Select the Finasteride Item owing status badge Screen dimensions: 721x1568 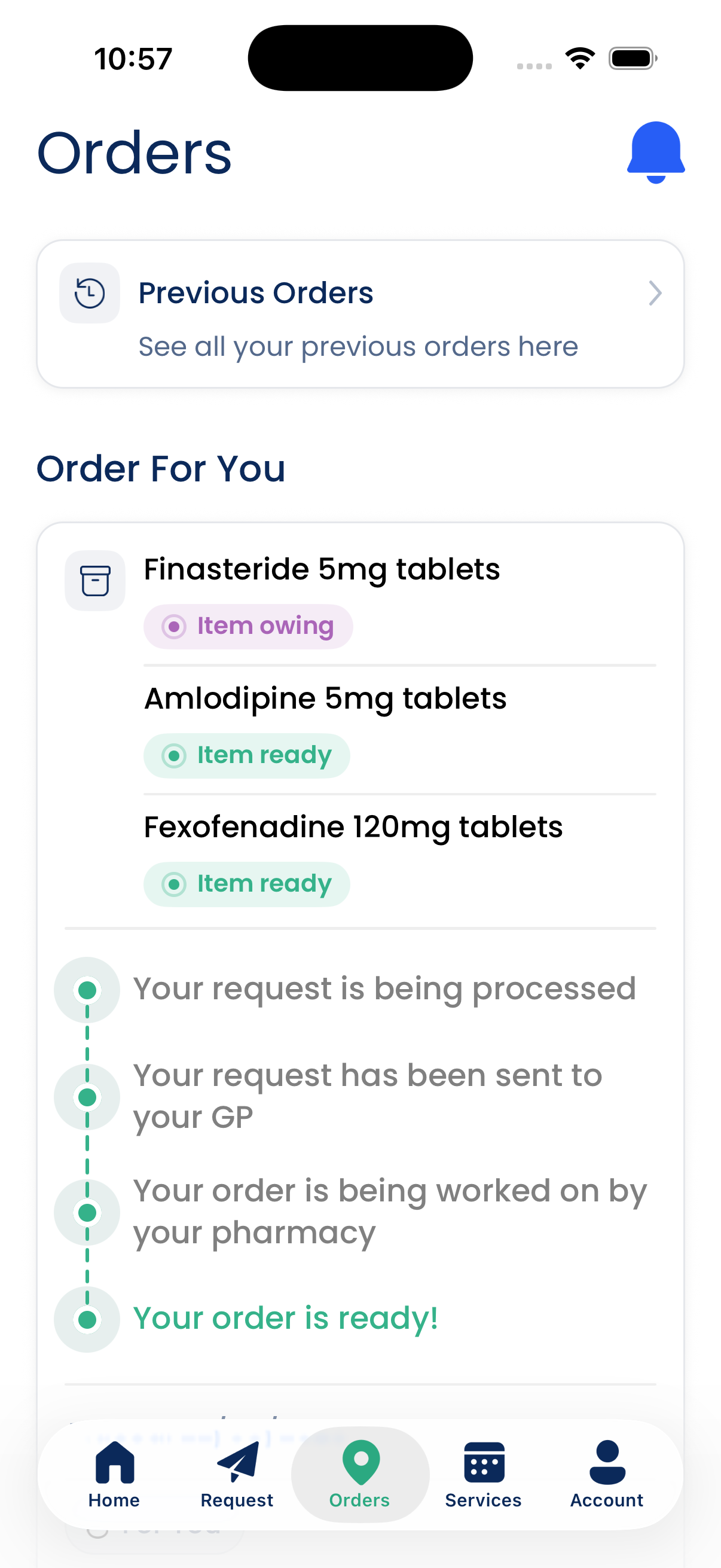[248, 626]
